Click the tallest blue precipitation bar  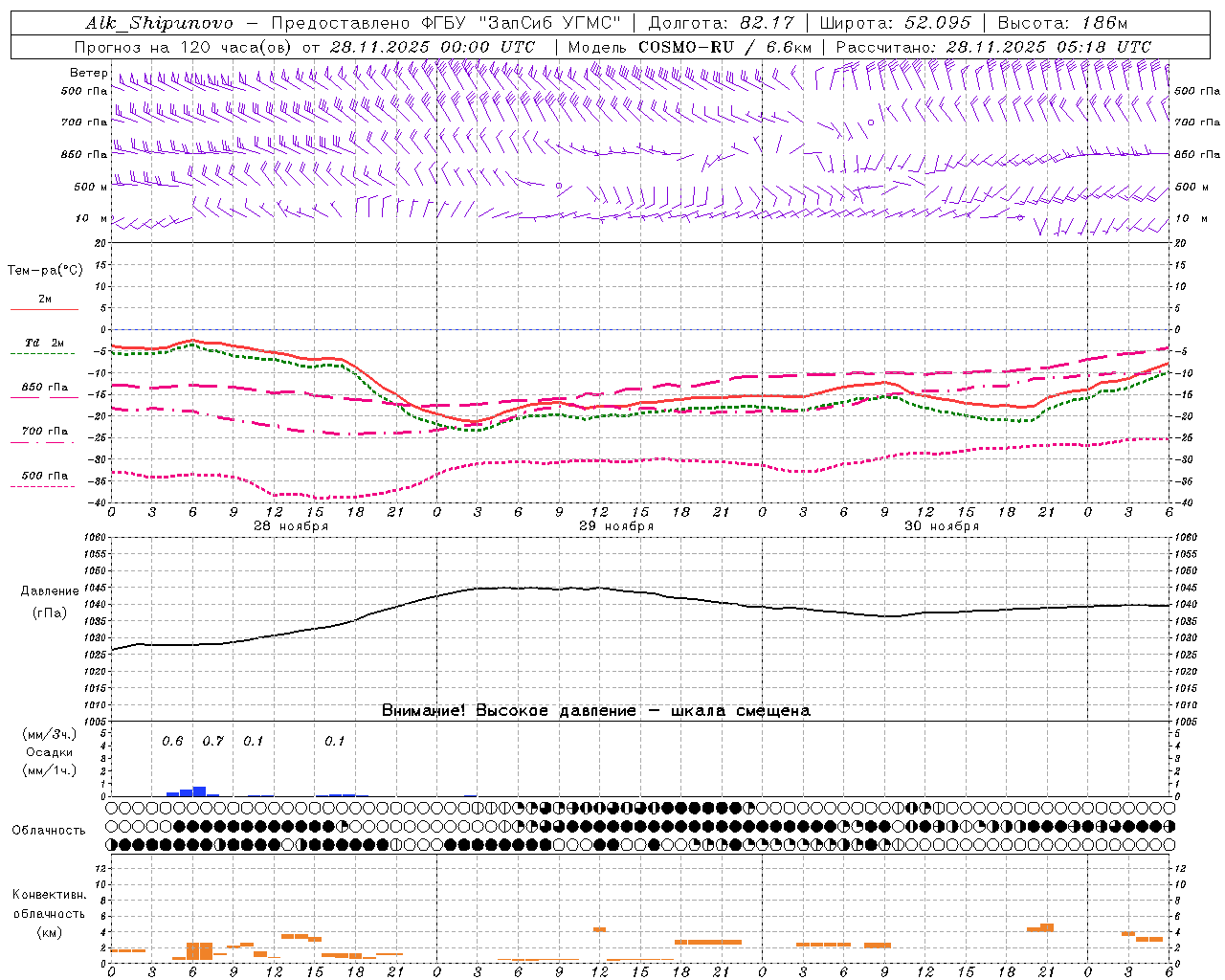(x=199, y=791)
